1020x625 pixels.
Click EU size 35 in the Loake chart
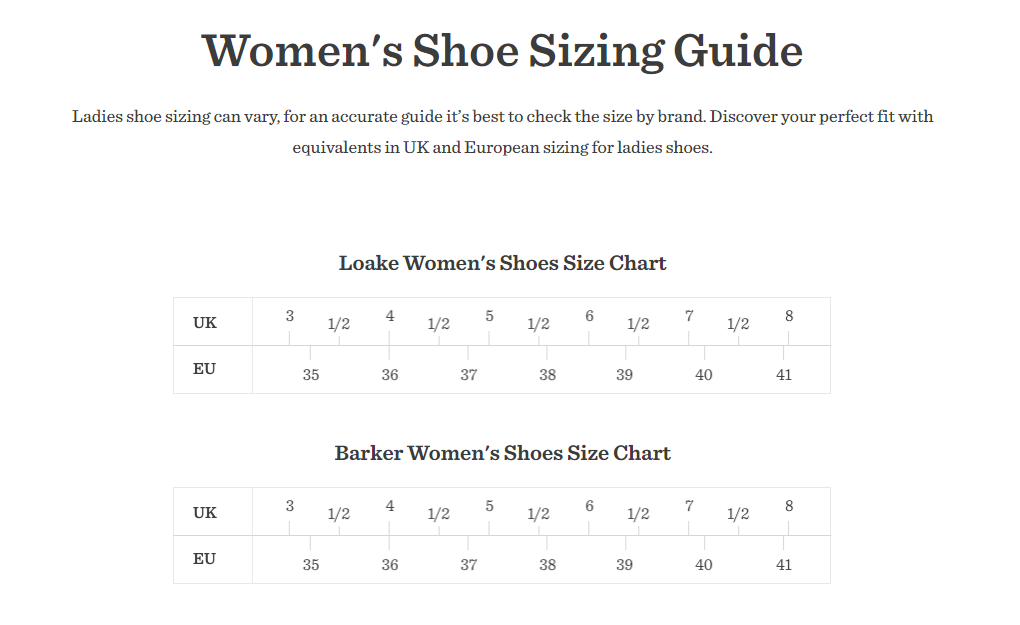tap(311, 375)
